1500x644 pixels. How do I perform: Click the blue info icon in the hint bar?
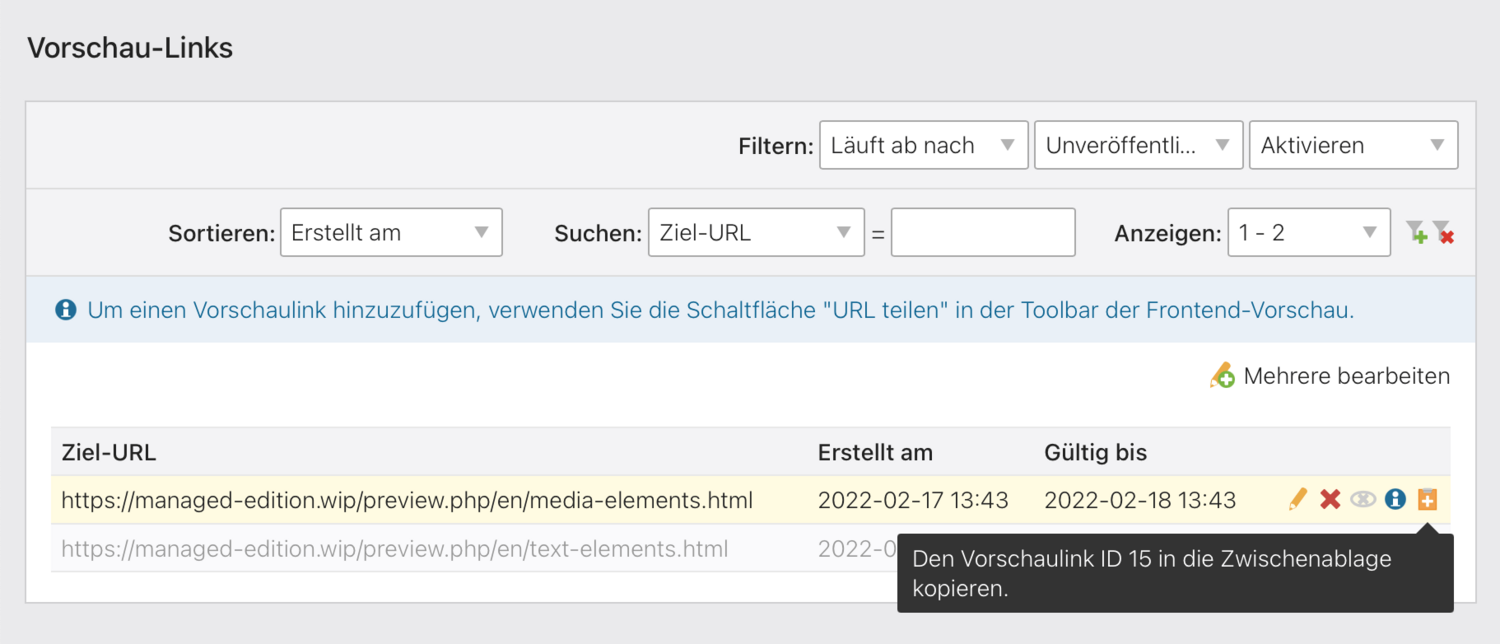66,310
